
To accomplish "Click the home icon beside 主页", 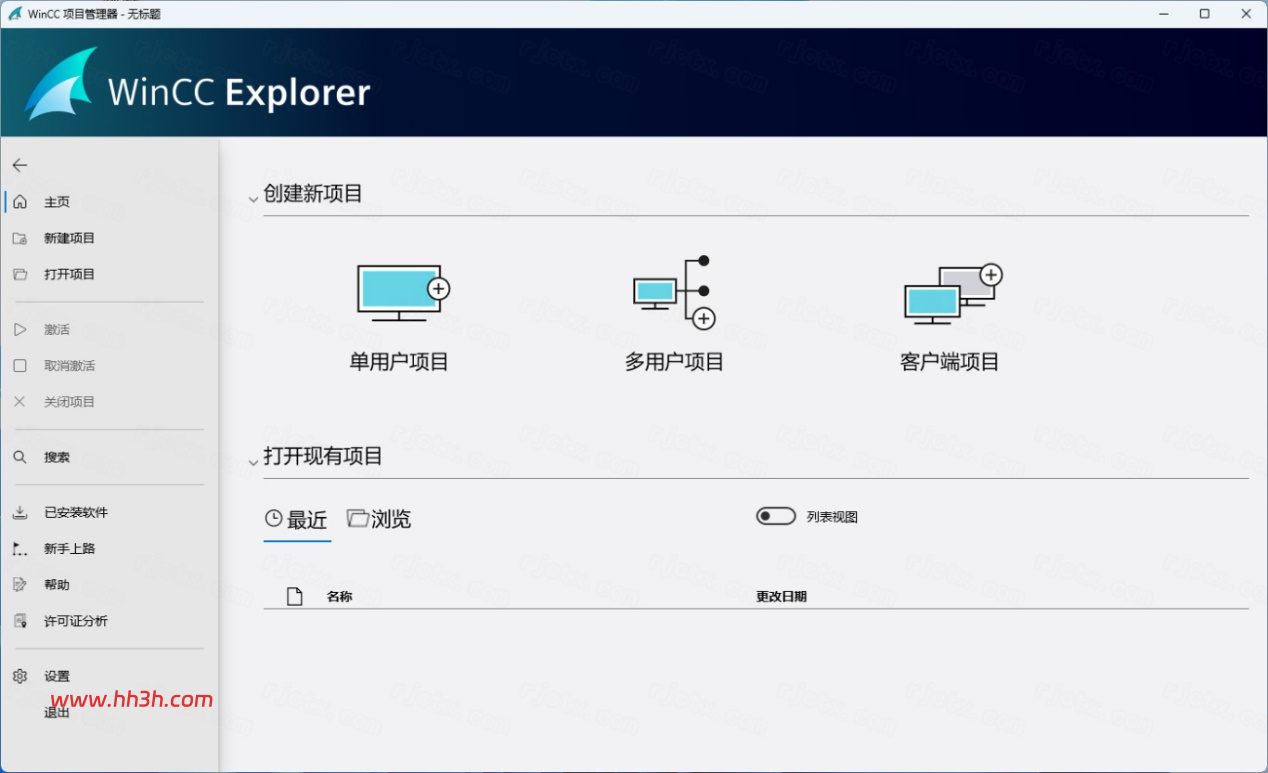I will [20, 202].
